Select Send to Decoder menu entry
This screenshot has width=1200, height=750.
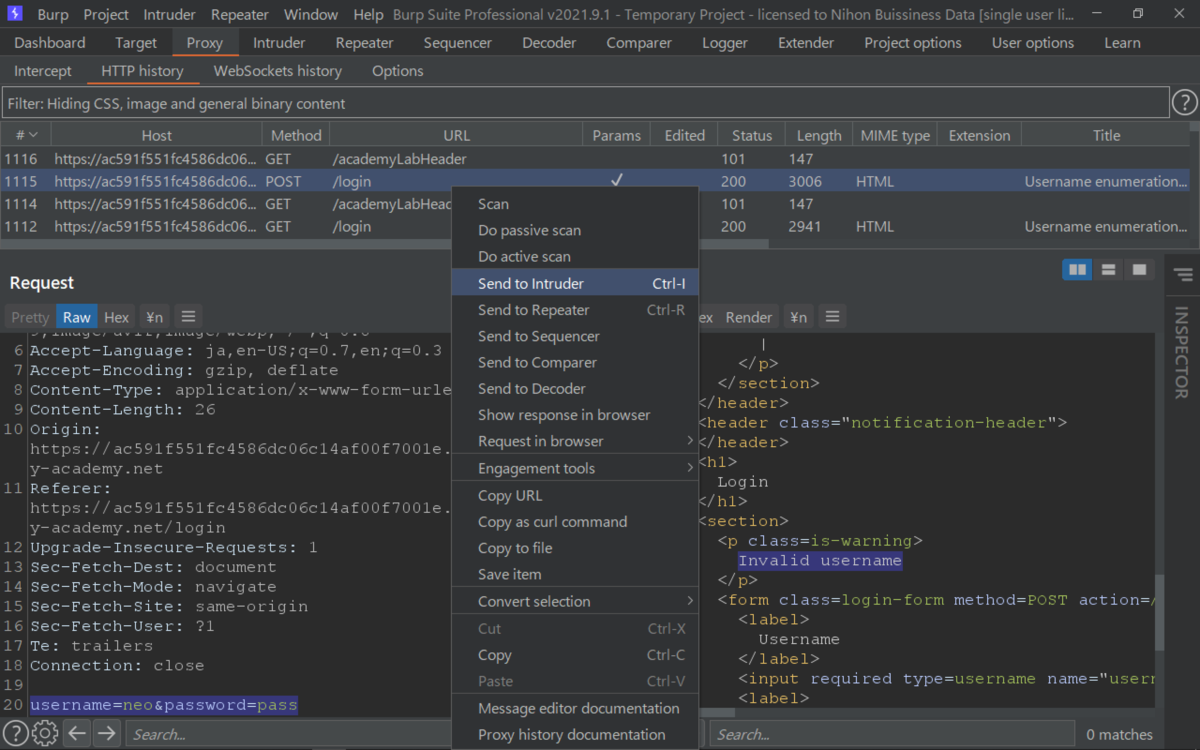pyautogui.click(x=575, y=388)
